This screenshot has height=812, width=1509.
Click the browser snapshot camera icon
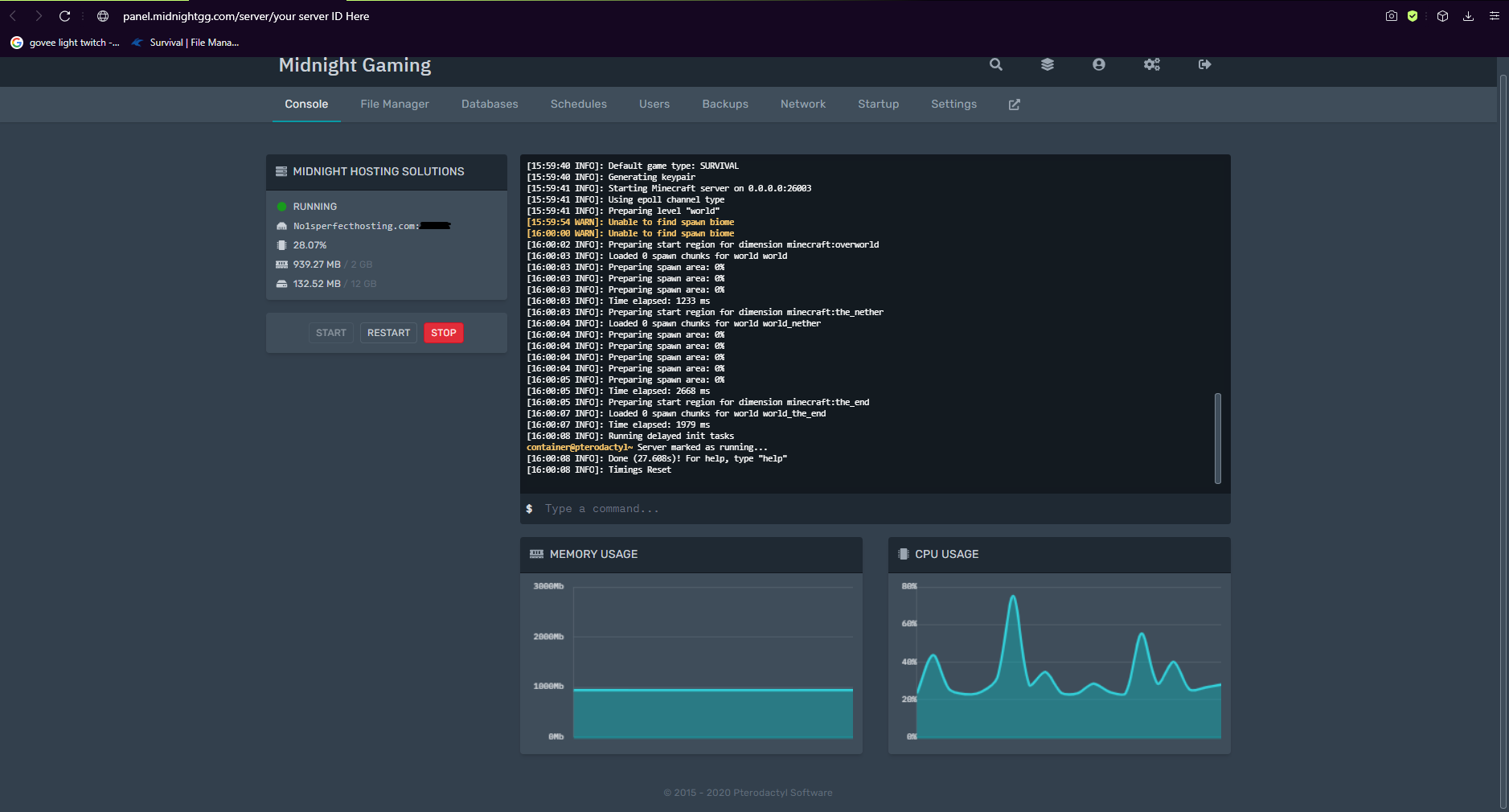(1391, 16)
